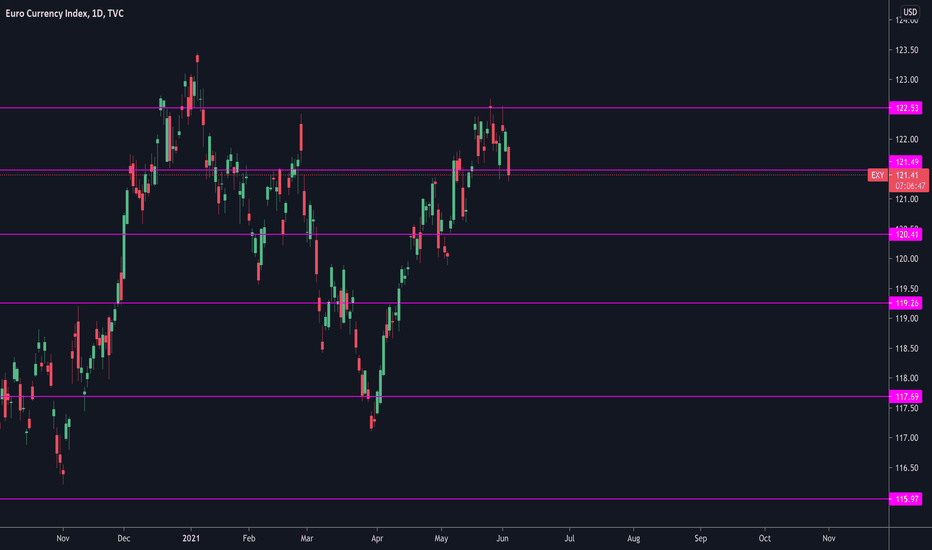Click the 122.00 price axis tick
This screenshot has height=550, width=932.
(907, 139)
